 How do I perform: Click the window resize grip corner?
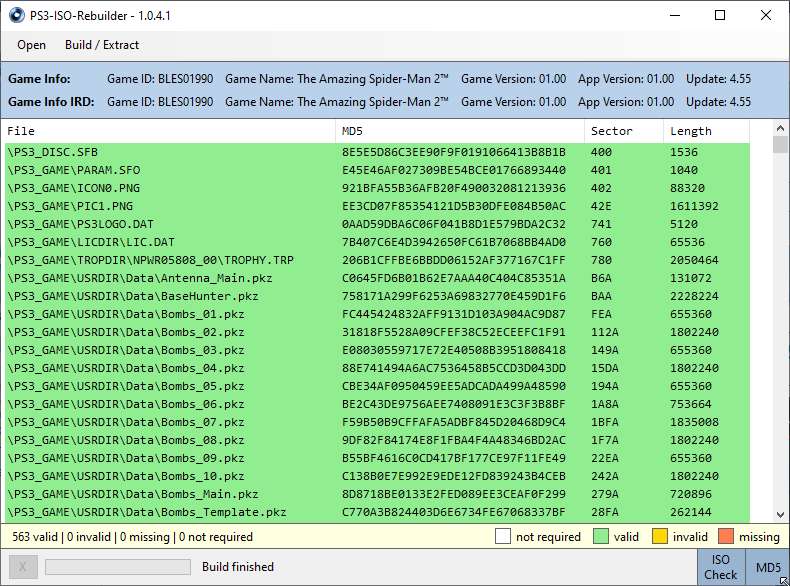[785, 581]
